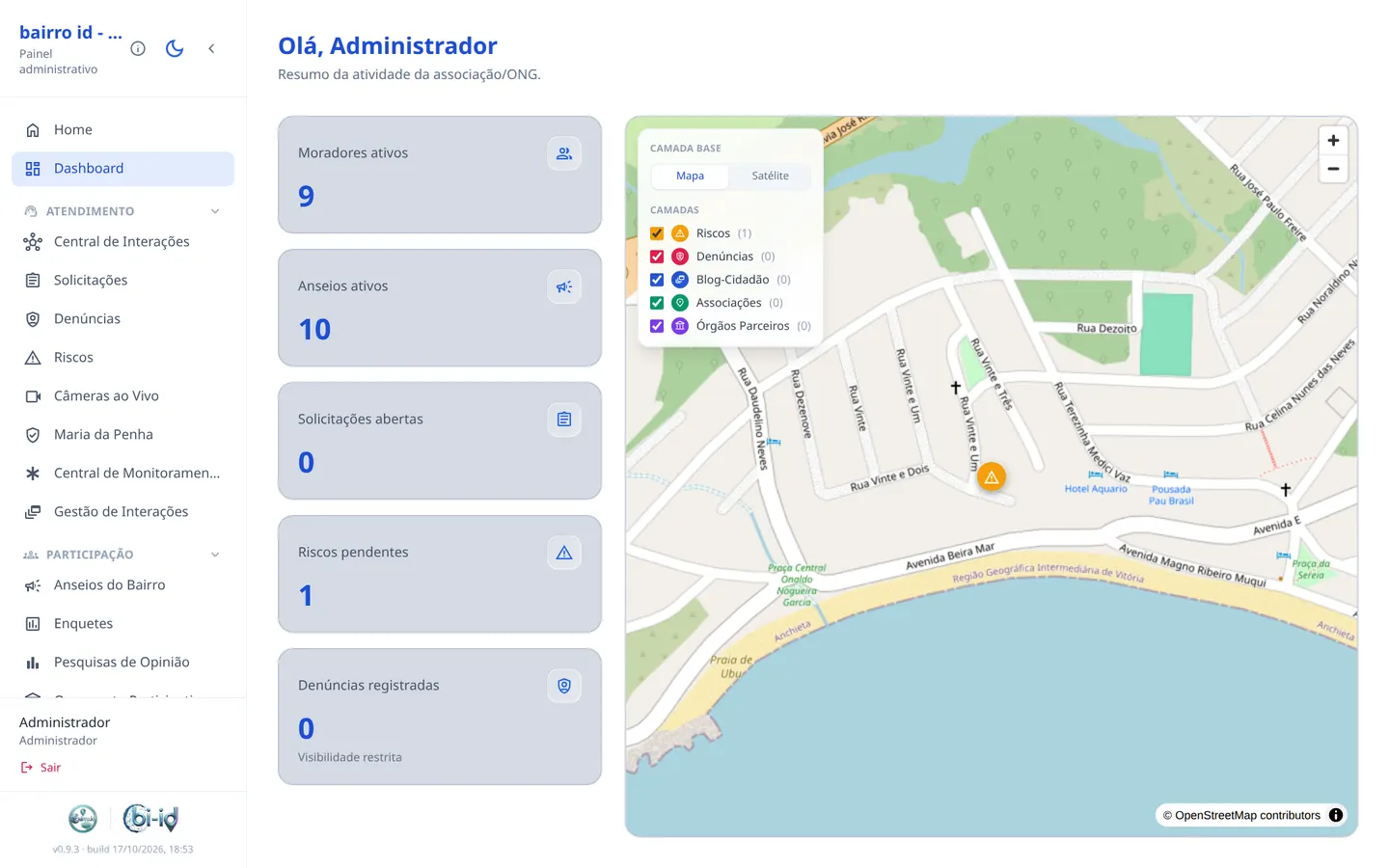
Task: Collapse the PARTICIPAÇÃO section chevron
Action: click(215, 555)
